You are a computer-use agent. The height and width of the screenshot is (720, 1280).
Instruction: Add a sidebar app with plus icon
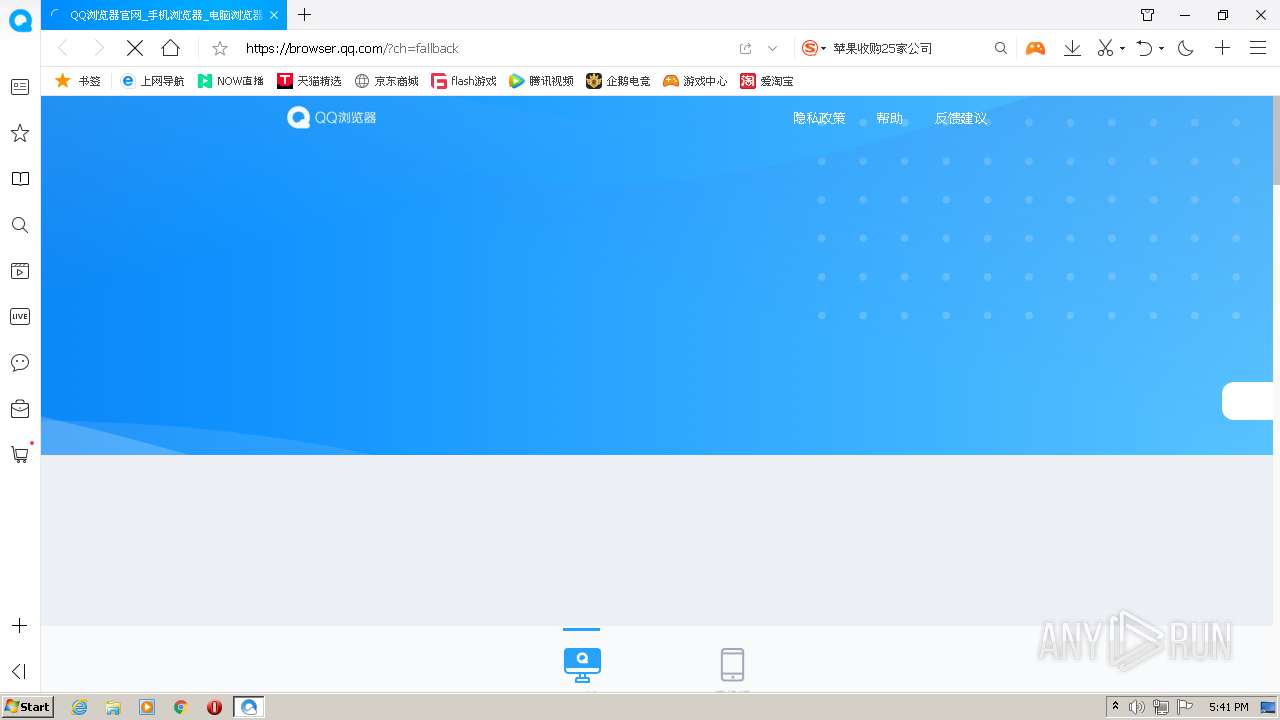point(19,626)
